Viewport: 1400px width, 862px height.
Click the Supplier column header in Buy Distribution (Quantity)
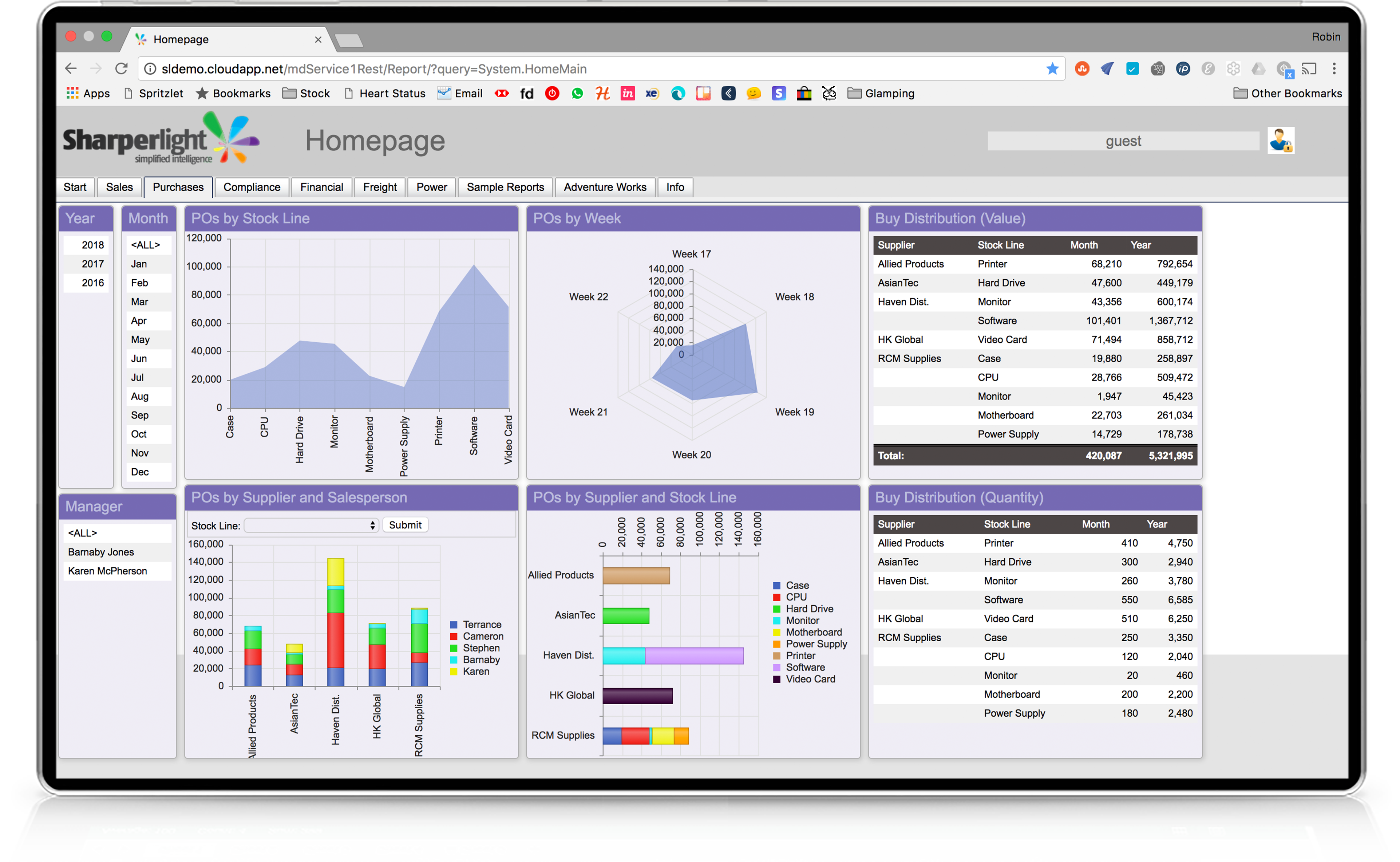pos(896,524)
